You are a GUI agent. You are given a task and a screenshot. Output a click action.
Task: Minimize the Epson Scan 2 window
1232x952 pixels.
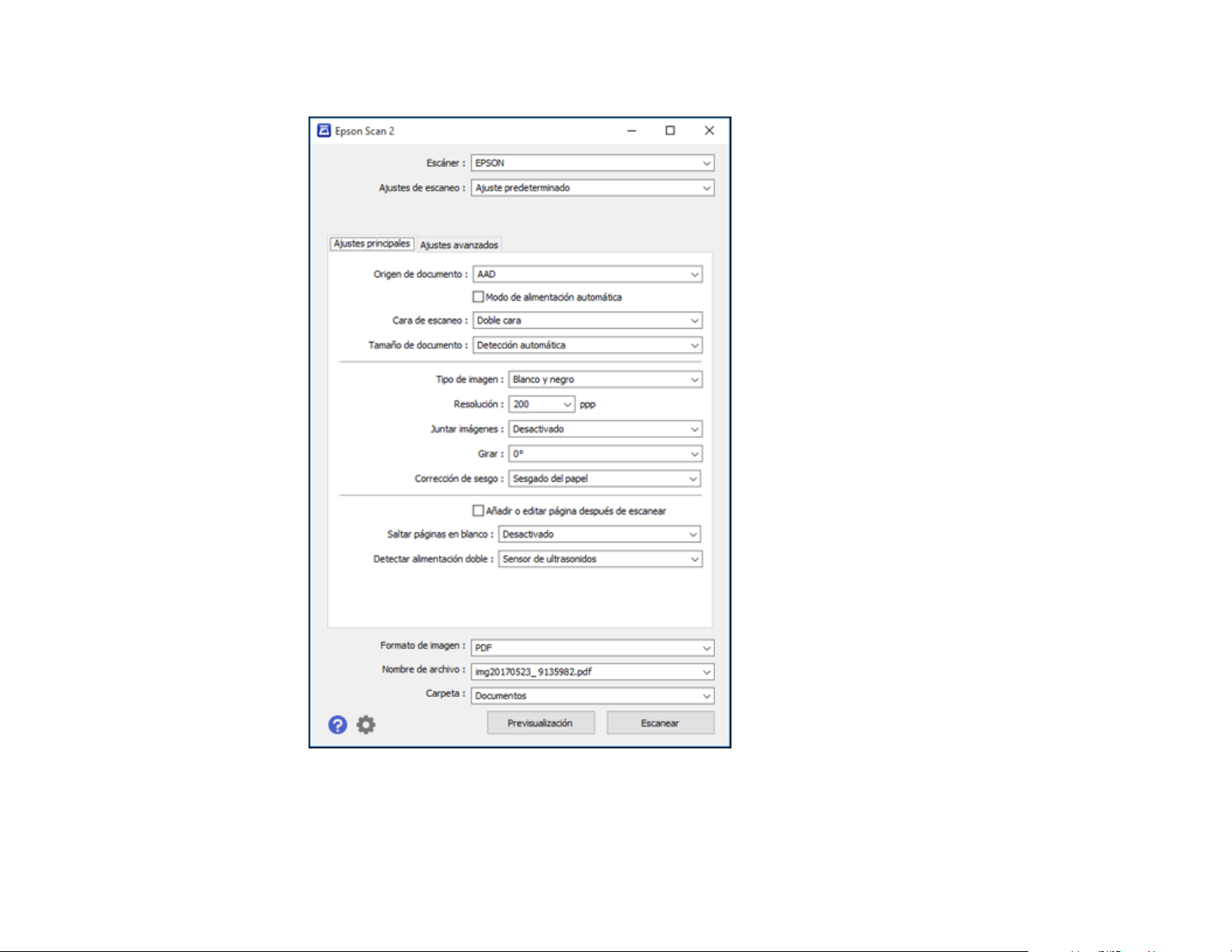click(632, 131)
